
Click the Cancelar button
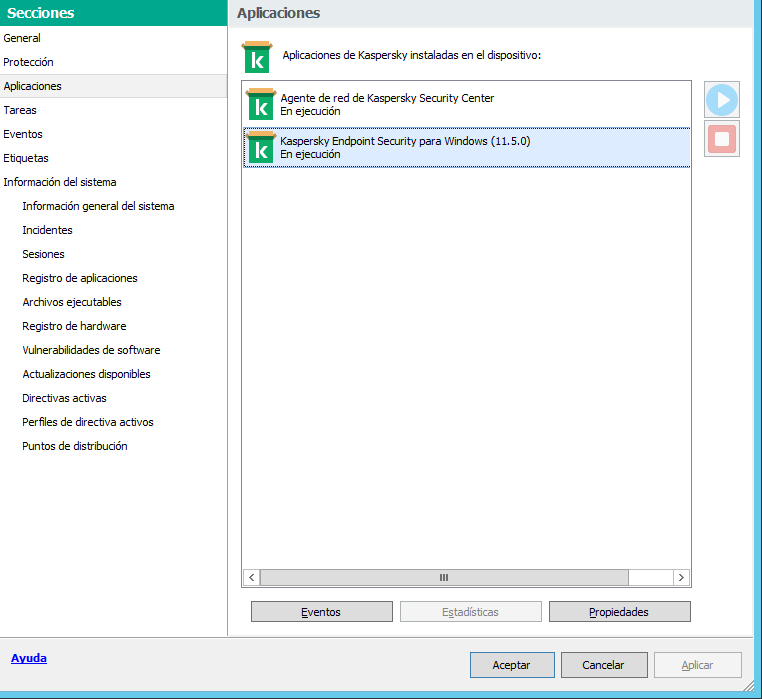pos(604,665)
